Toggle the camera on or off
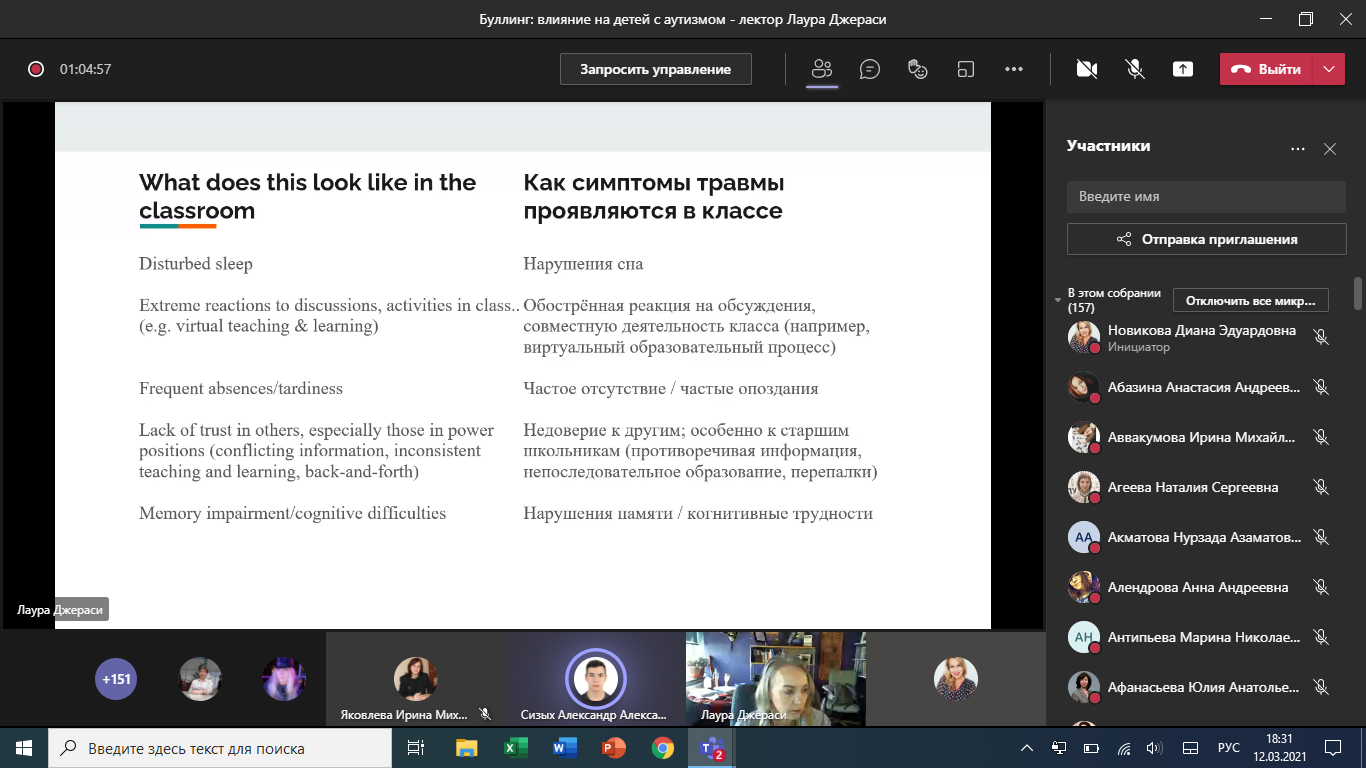Image resolution: width=1366 pixels, height=768 pixels. (x=1086, y=69)
